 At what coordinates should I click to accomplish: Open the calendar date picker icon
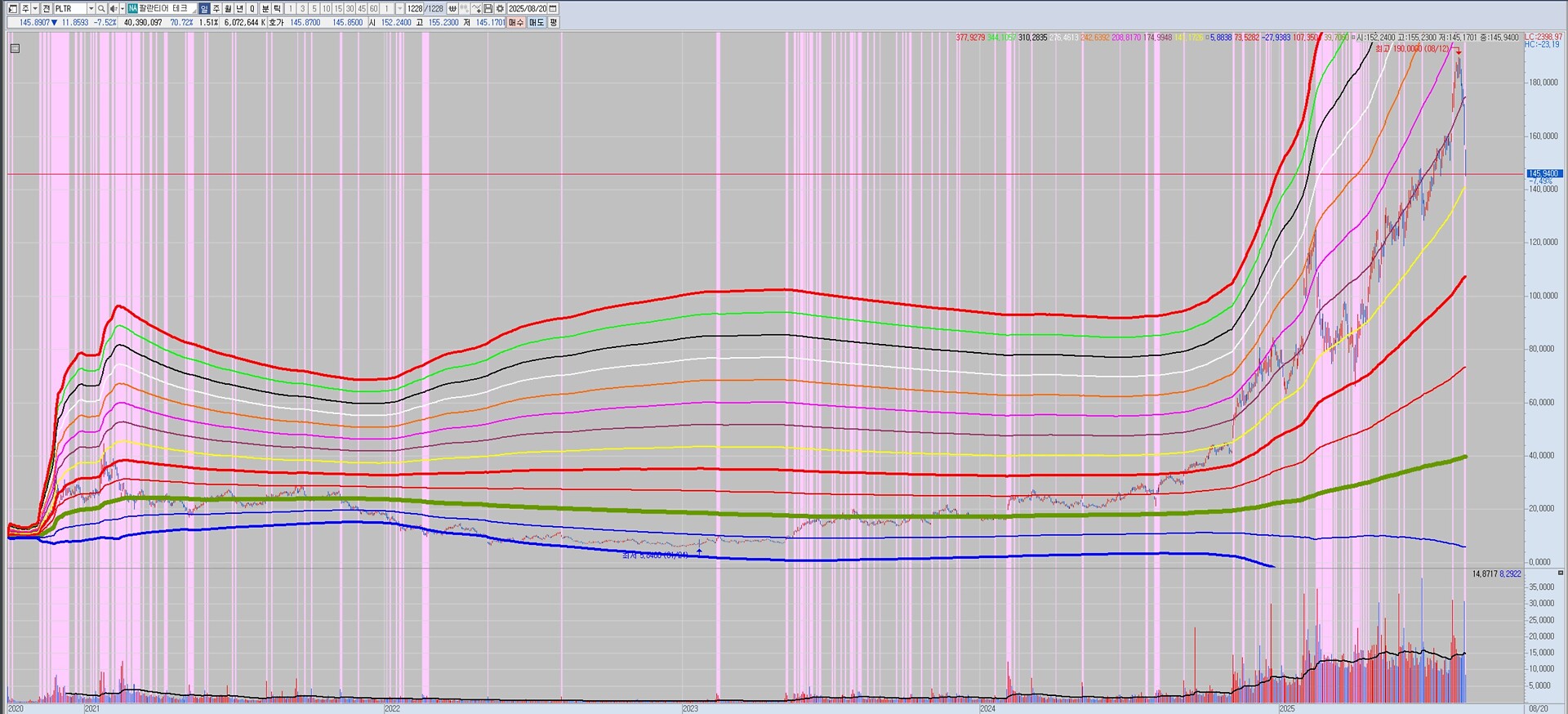click(x=553, y=8)
